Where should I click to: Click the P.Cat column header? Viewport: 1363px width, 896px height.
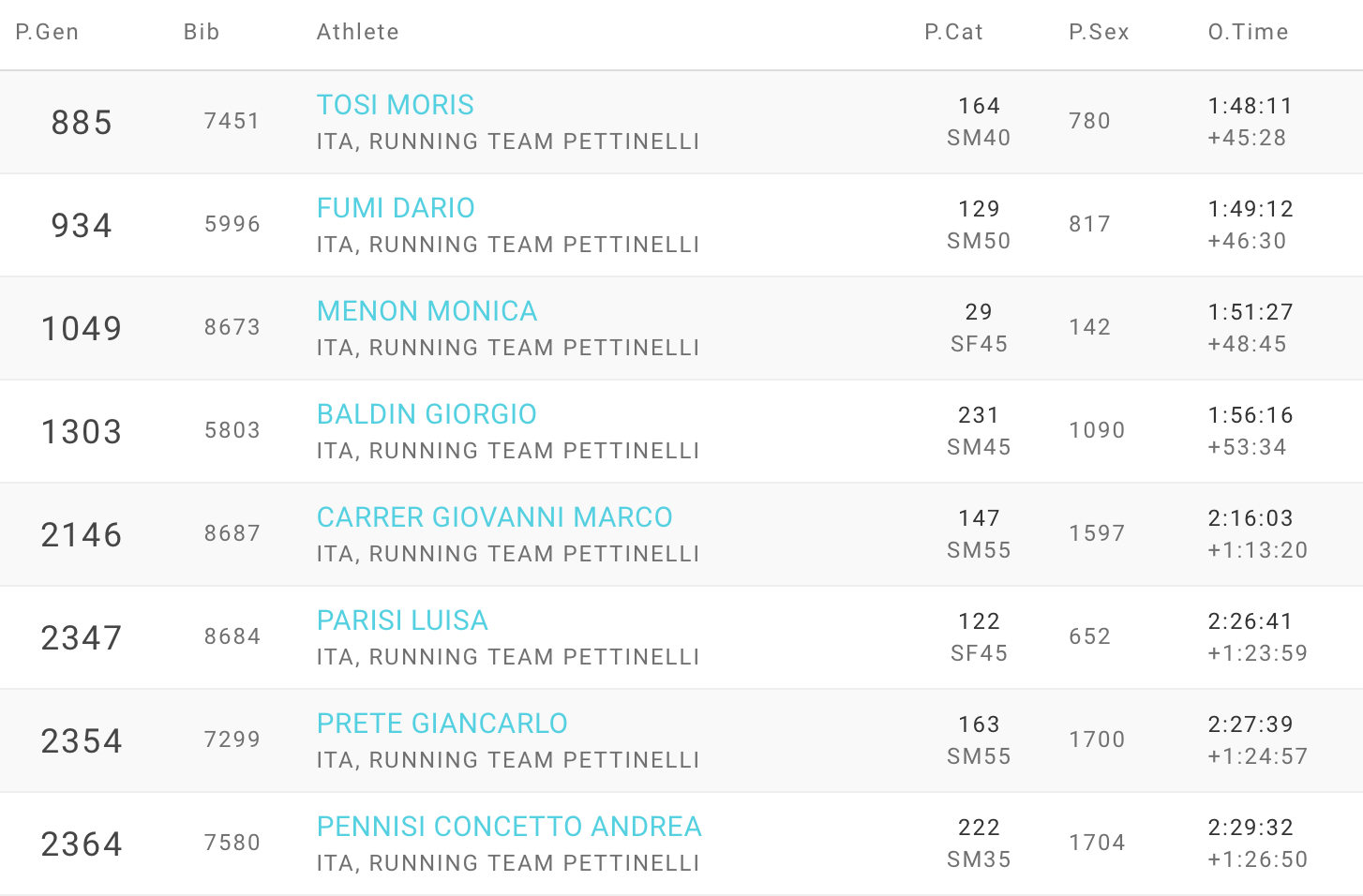[953, 32]
